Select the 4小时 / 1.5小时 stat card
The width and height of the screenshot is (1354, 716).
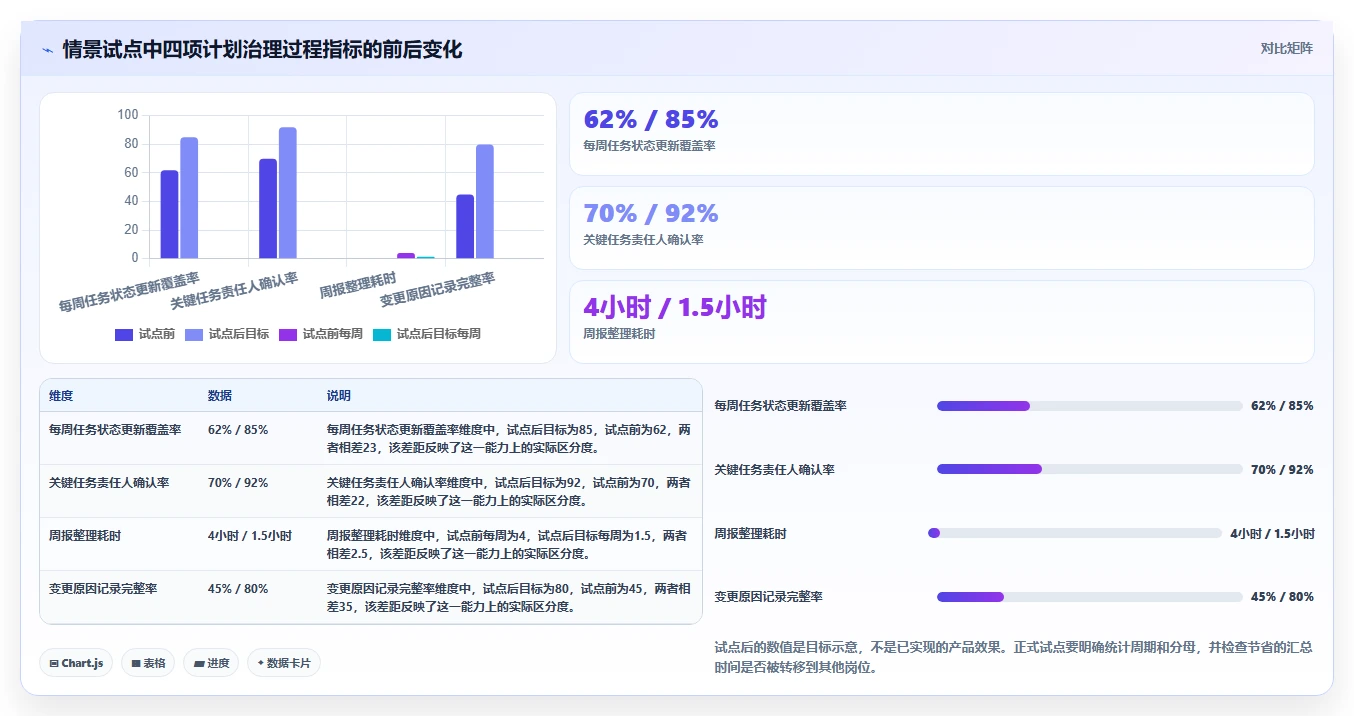click(x=941, y=322)
